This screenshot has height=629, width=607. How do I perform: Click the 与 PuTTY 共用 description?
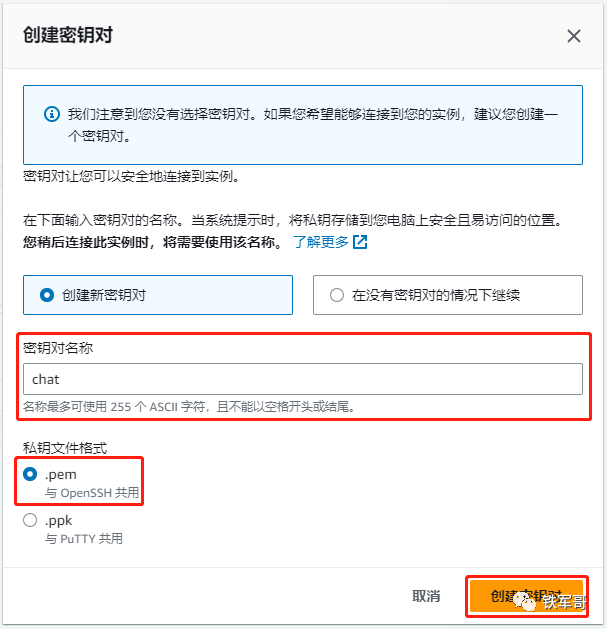[x=84, y=538]
